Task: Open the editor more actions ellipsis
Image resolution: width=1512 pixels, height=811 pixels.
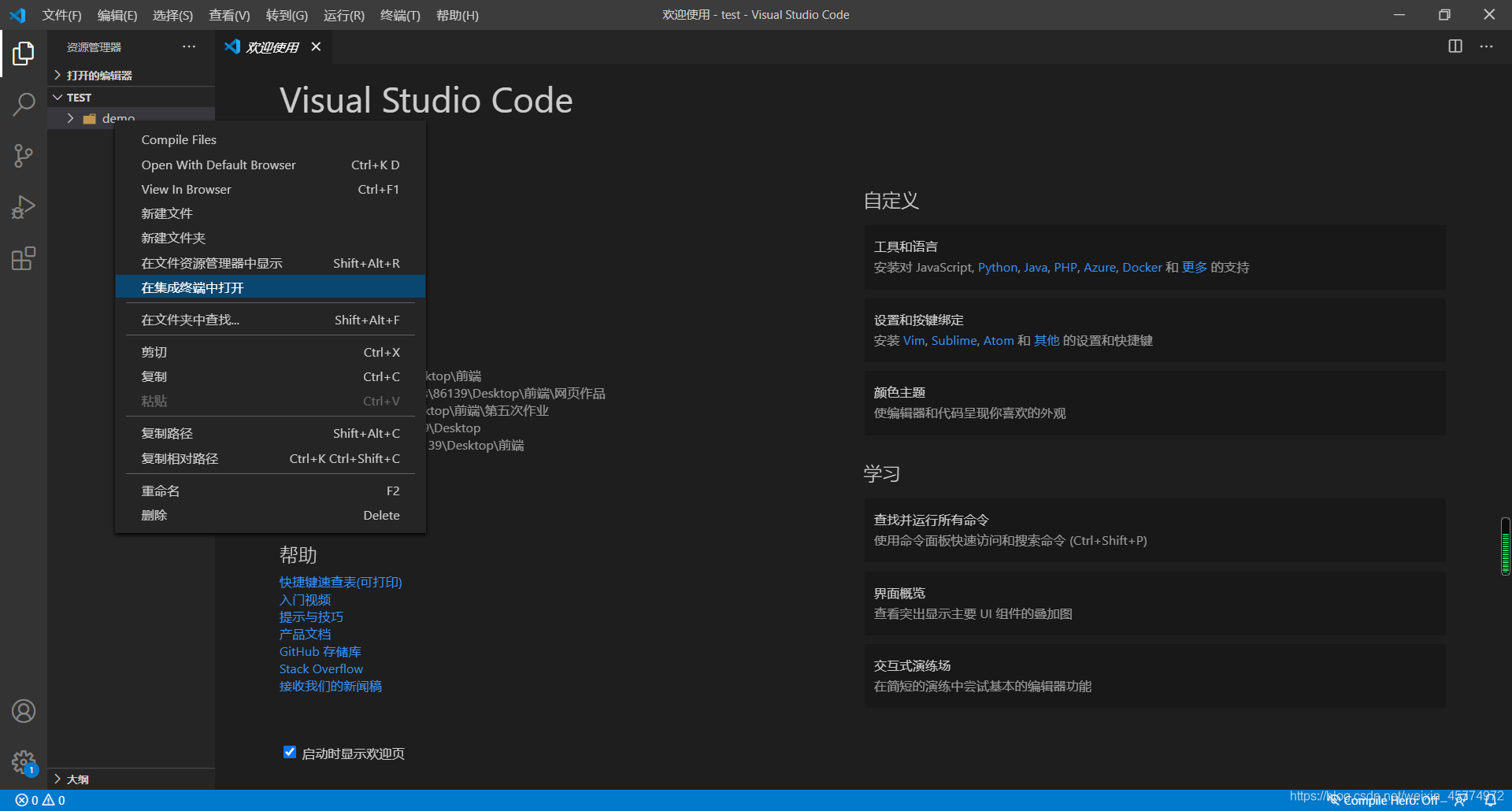Action: point(1486,46)
